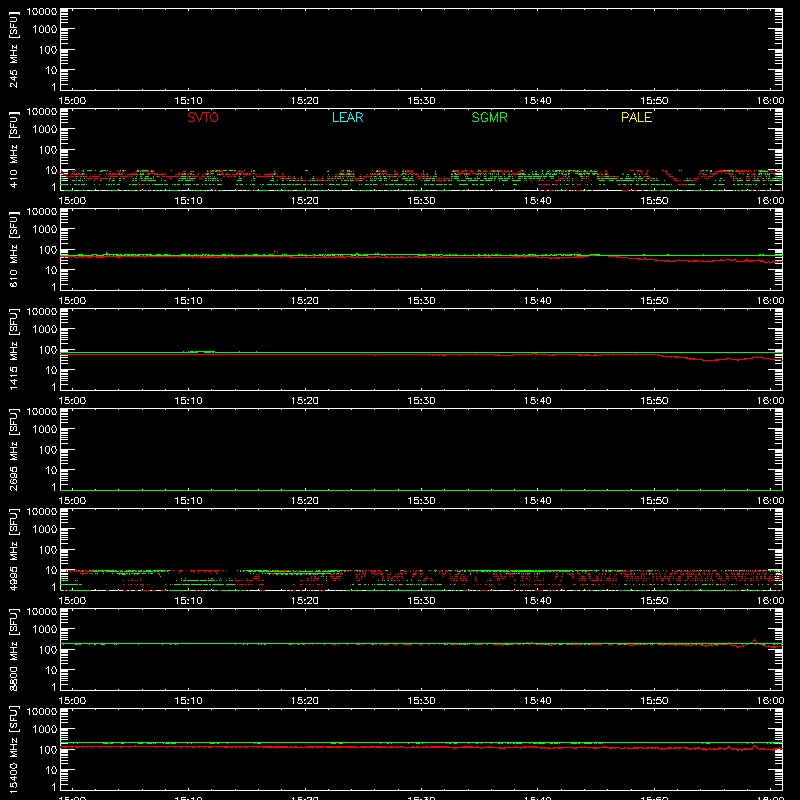Click the 10 y-axis label of the 8800 MHz panel
The height and width of the screenshot is (800, 800).
coord(51,670)
